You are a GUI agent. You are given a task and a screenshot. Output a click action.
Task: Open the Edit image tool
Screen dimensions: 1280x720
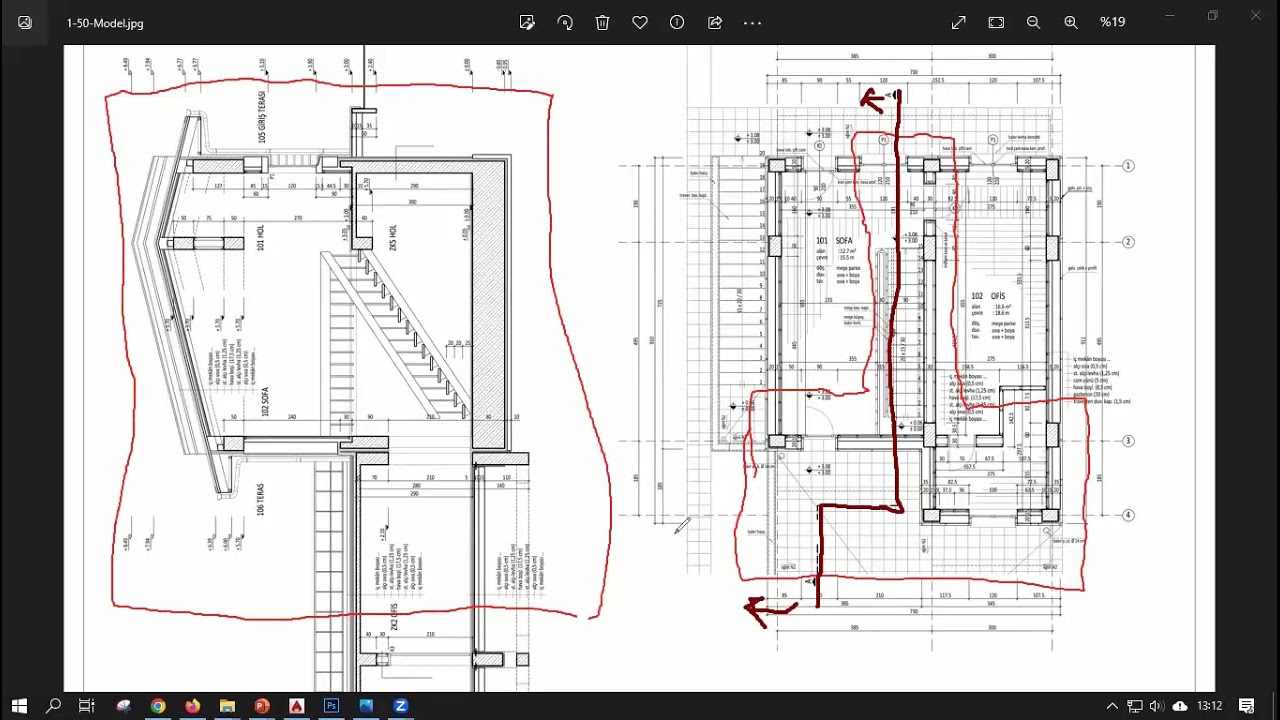[527, 22]
